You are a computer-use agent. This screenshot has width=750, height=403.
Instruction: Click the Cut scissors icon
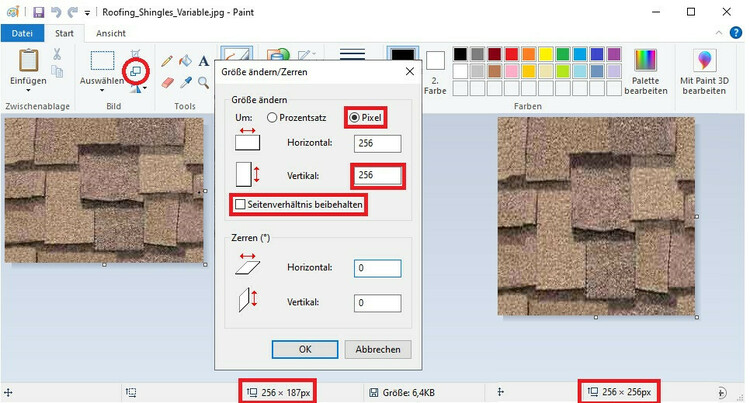[x=57, y=54]
